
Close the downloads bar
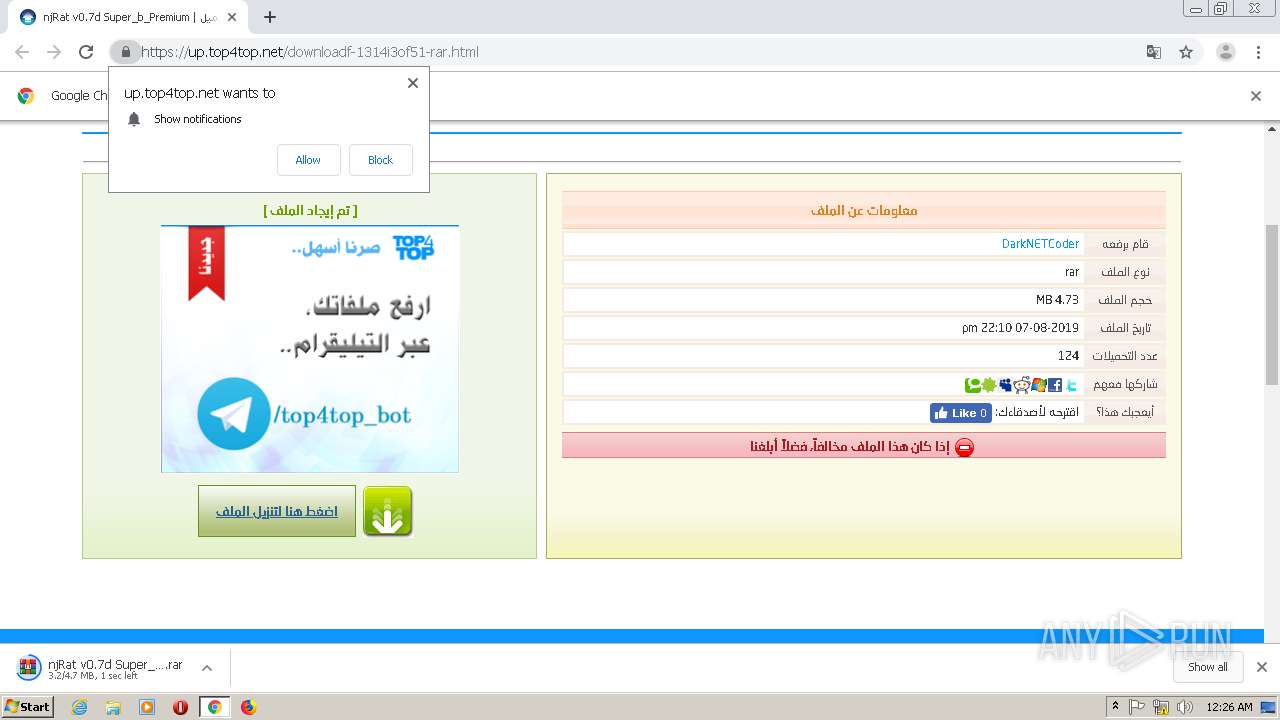click(1261, 667)
